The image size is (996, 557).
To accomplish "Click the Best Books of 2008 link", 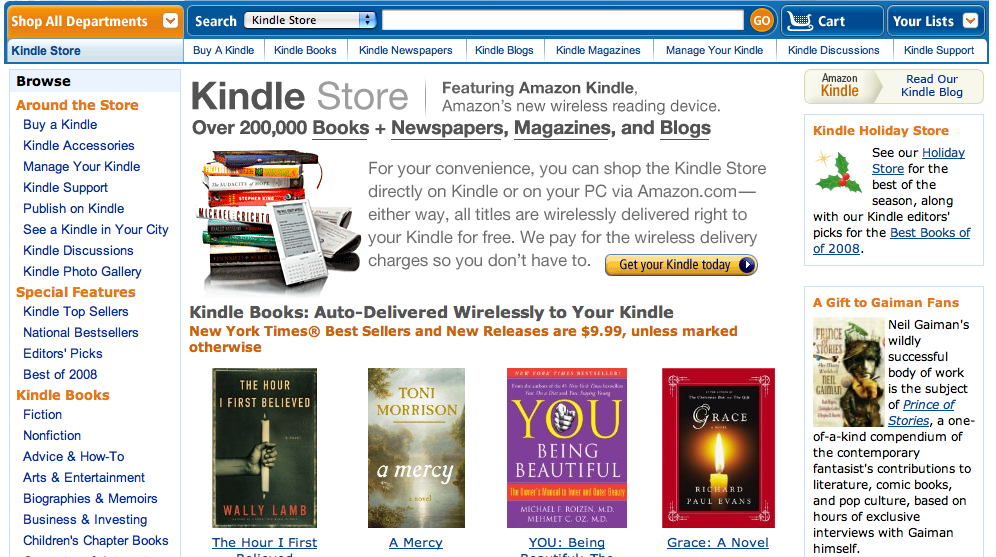I will [892, 241].
